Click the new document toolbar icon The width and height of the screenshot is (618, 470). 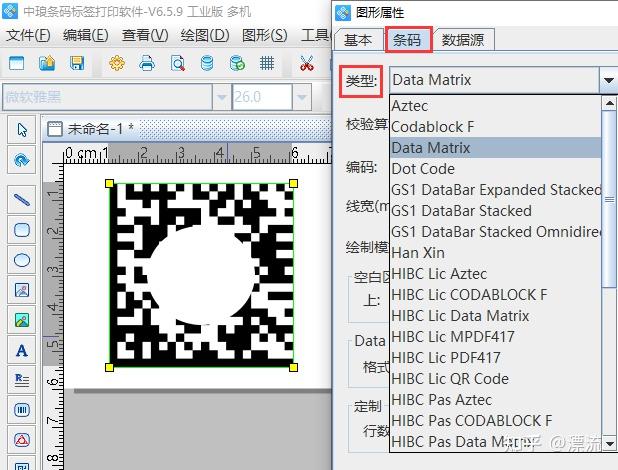[17, 63]
